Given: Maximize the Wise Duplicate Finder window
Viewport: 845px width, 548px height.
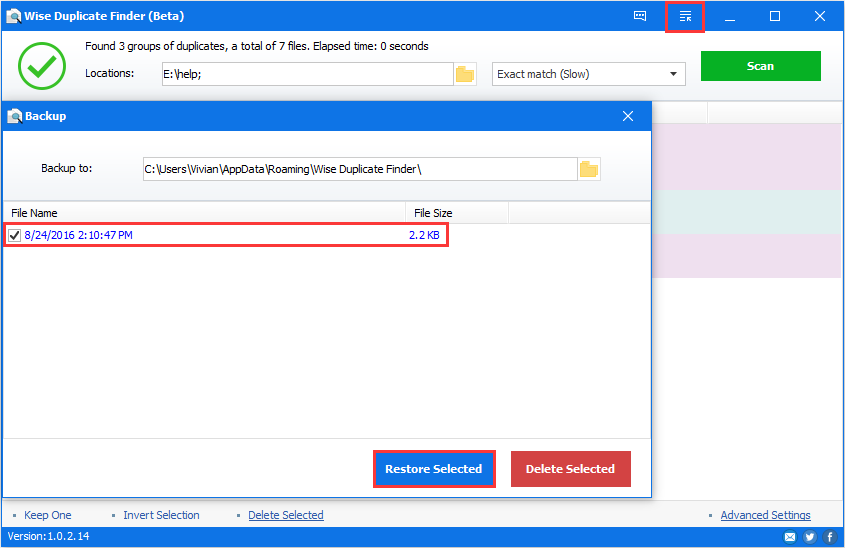Looking at the screenshot, I should pyautogui.click(x=775, y=16).
